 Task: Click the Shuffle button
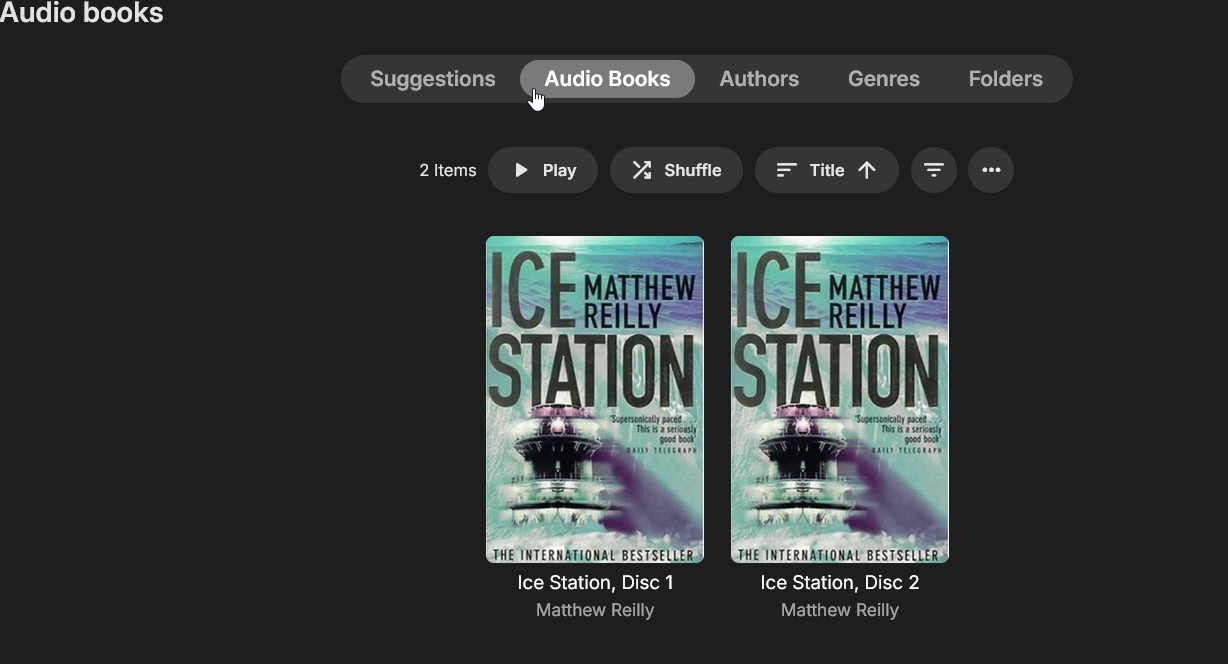click(676, 170)
